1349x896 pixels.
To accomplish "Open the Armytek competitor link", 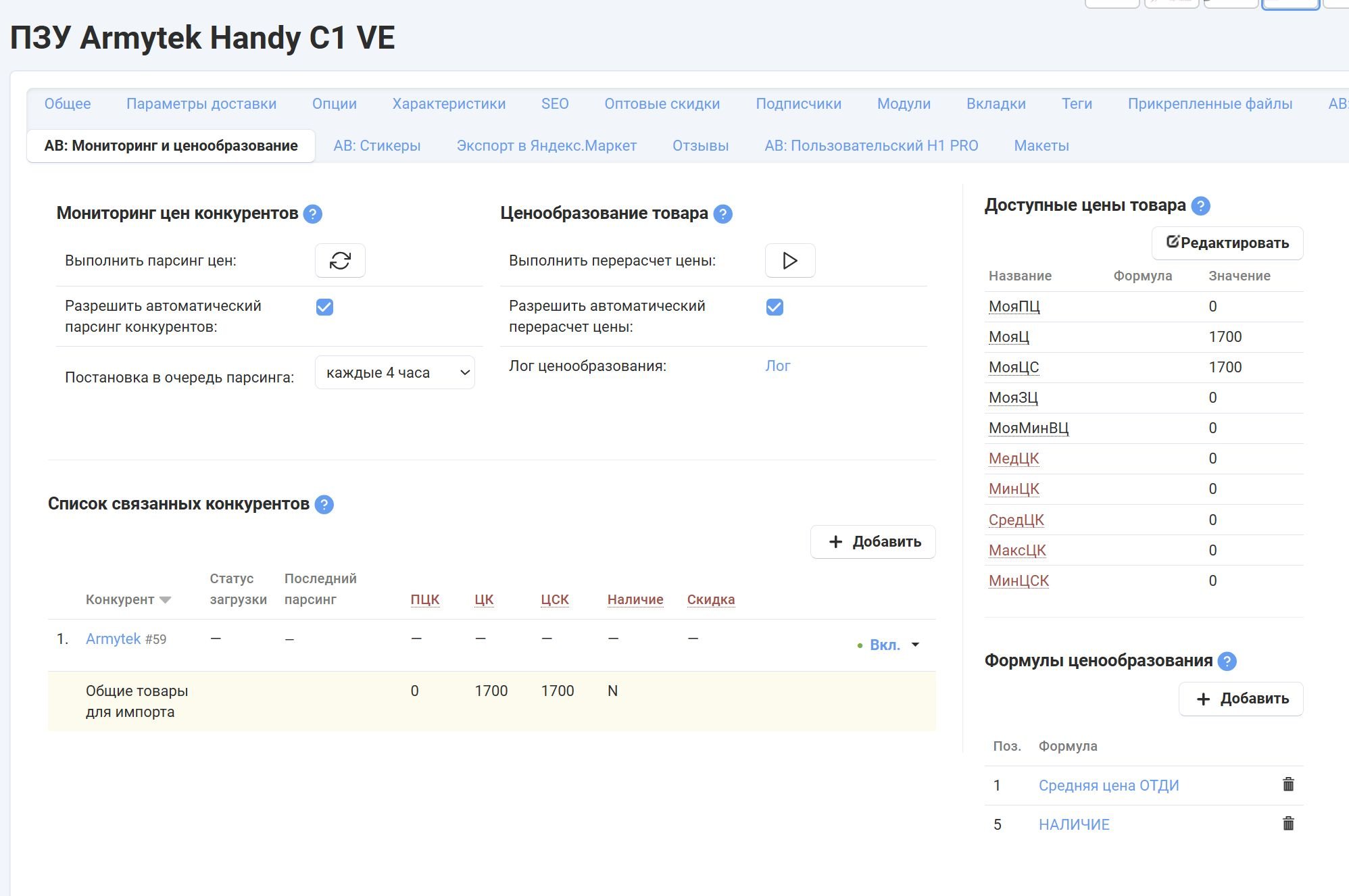I will (x=113, y=639).
